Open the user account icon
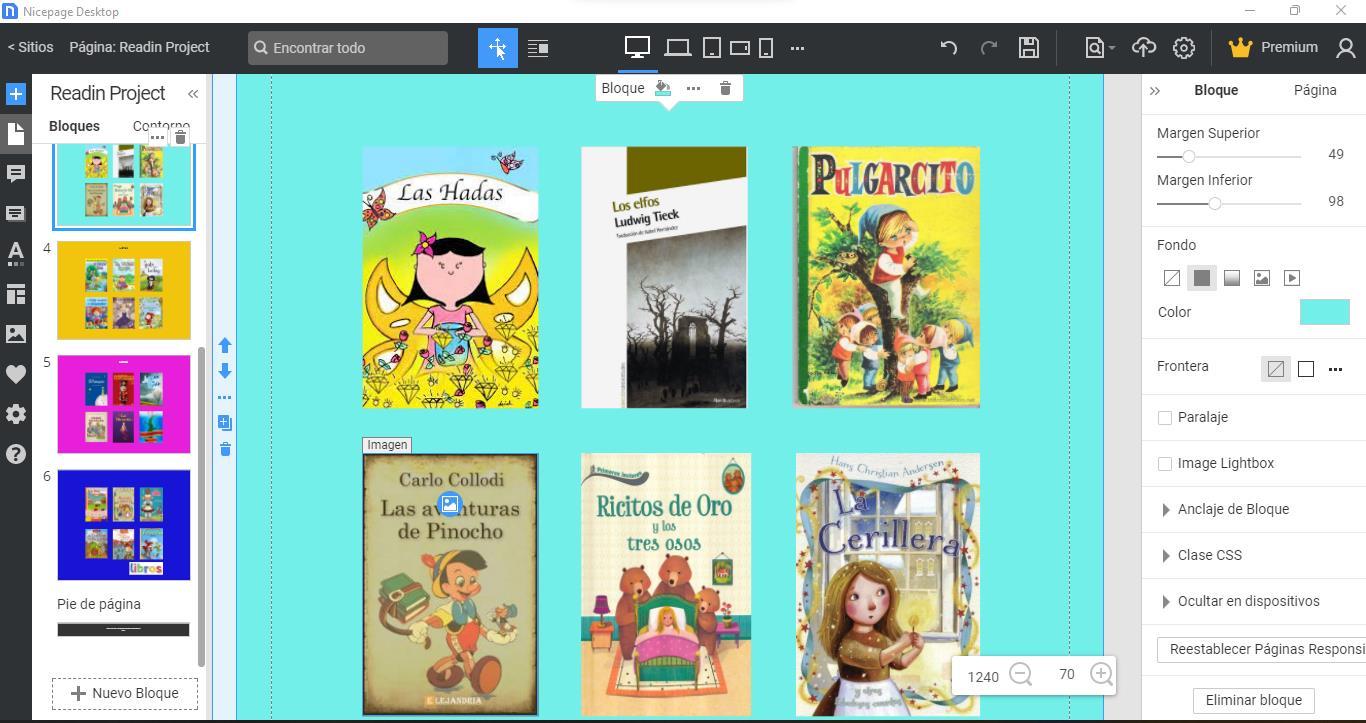This screenshot has width=1366, height=723. coord(1346,47)
